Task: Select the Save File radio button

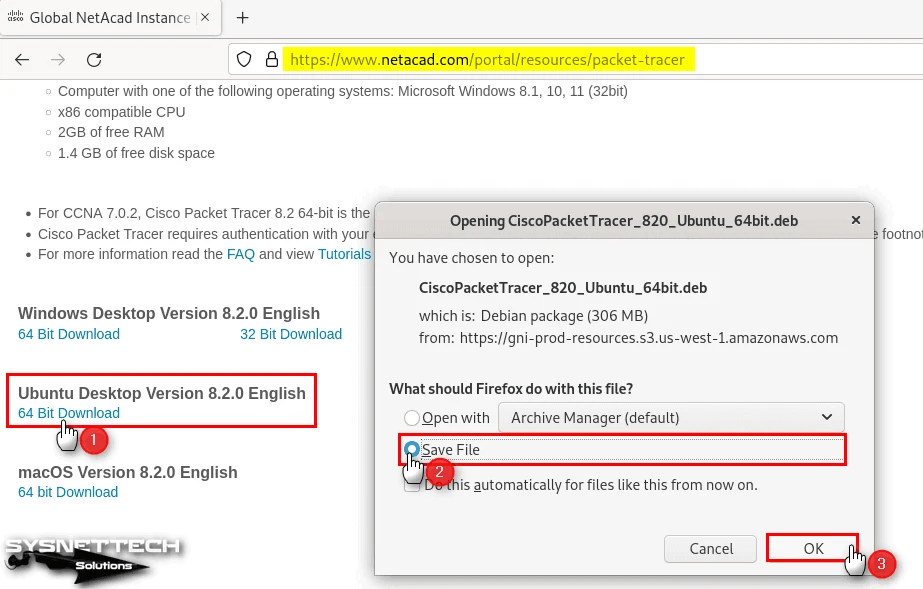Action: (x=412, y=450)
